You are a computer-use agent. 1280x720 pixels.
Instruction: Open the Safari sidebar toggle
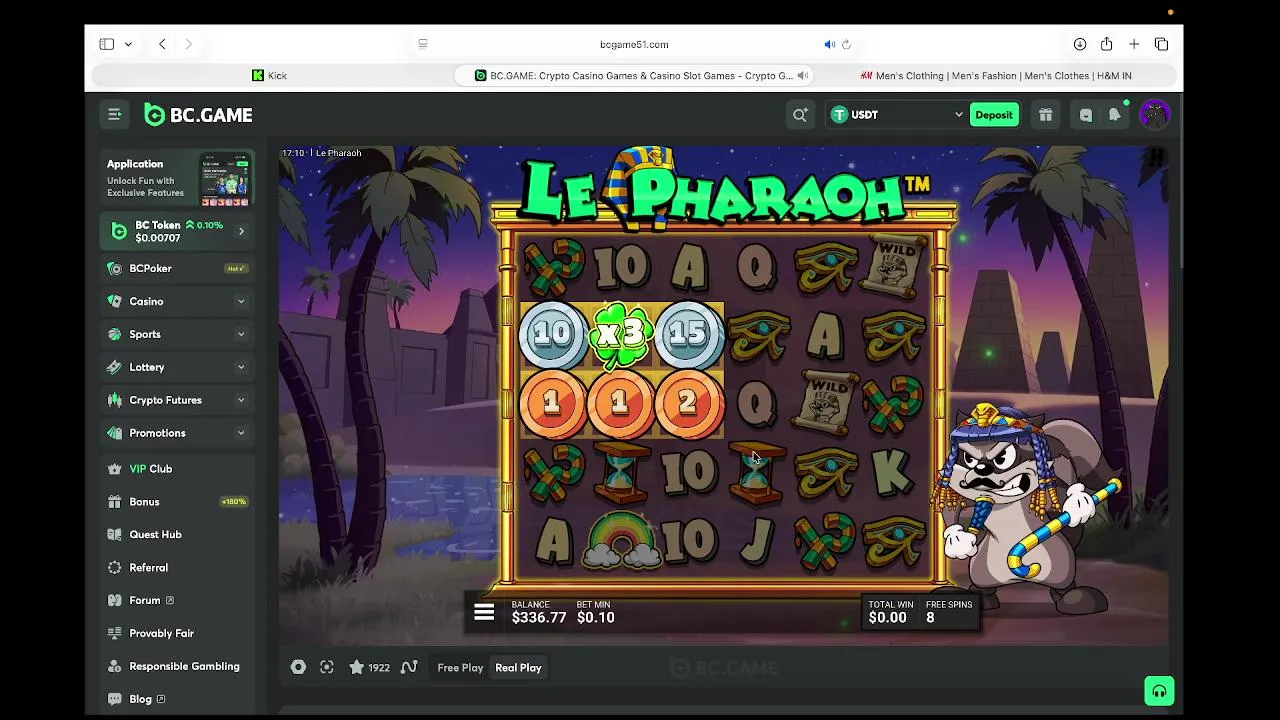(107, 44)
